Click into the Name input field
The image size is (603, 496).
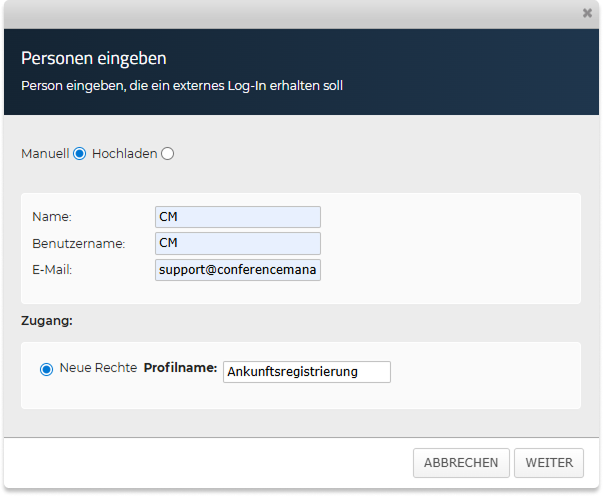tap(237, 217)
